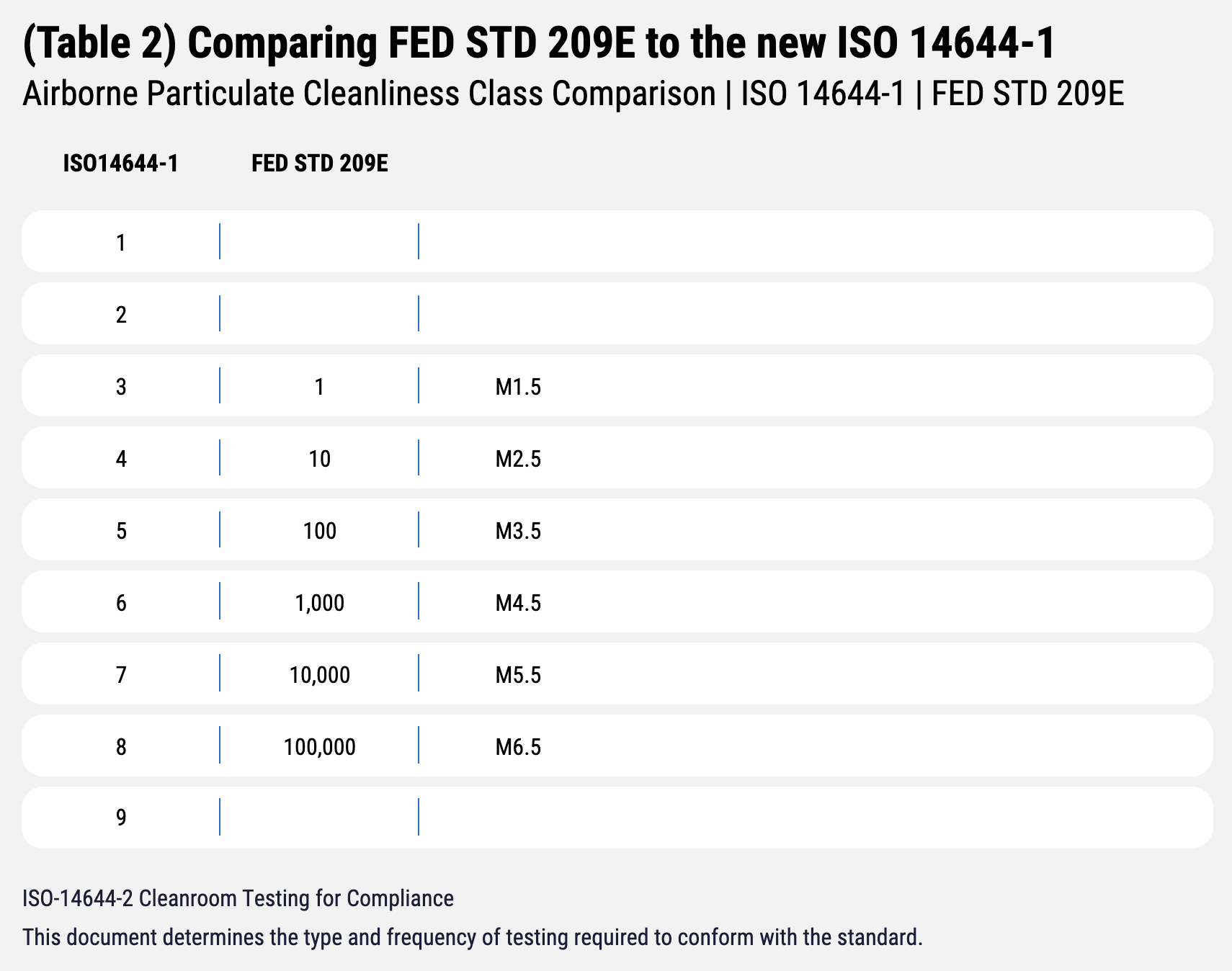Click ISO class 1 row cell
This screenshot has width=1232, height=971.
click(121, 243)
